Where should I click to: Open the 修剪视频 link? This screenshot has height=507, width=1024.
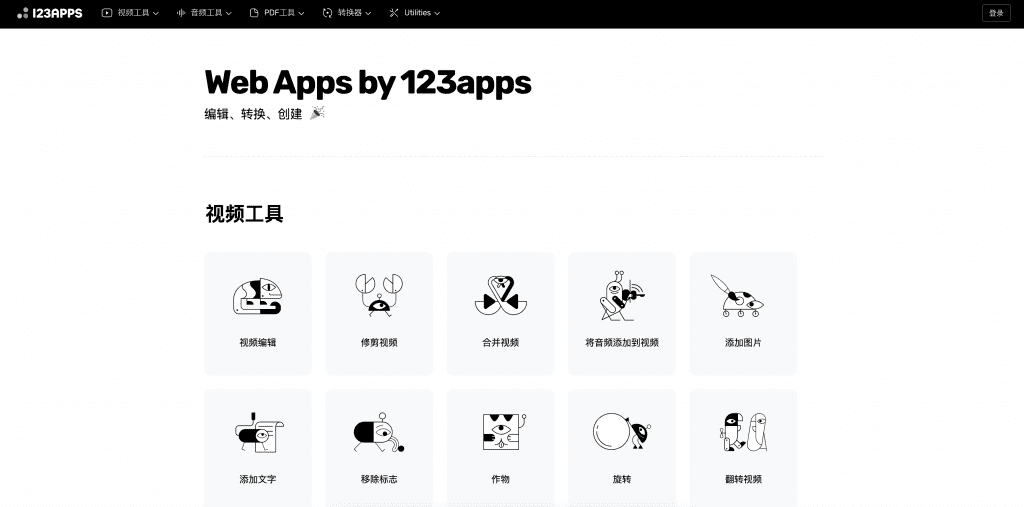tap(379, 342)
